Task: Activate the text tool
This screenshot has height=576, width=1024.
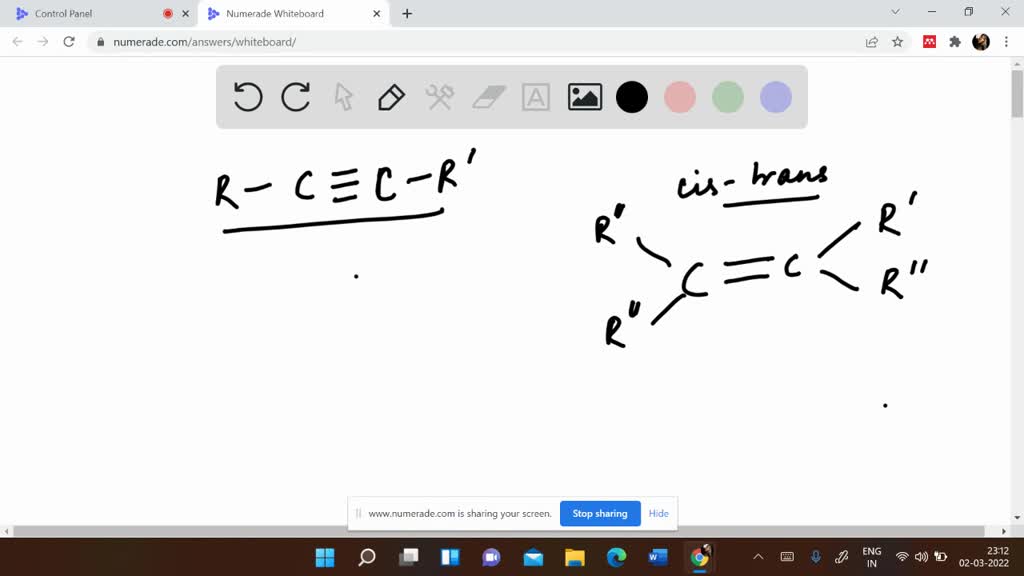Action: [x=535, y=97]
